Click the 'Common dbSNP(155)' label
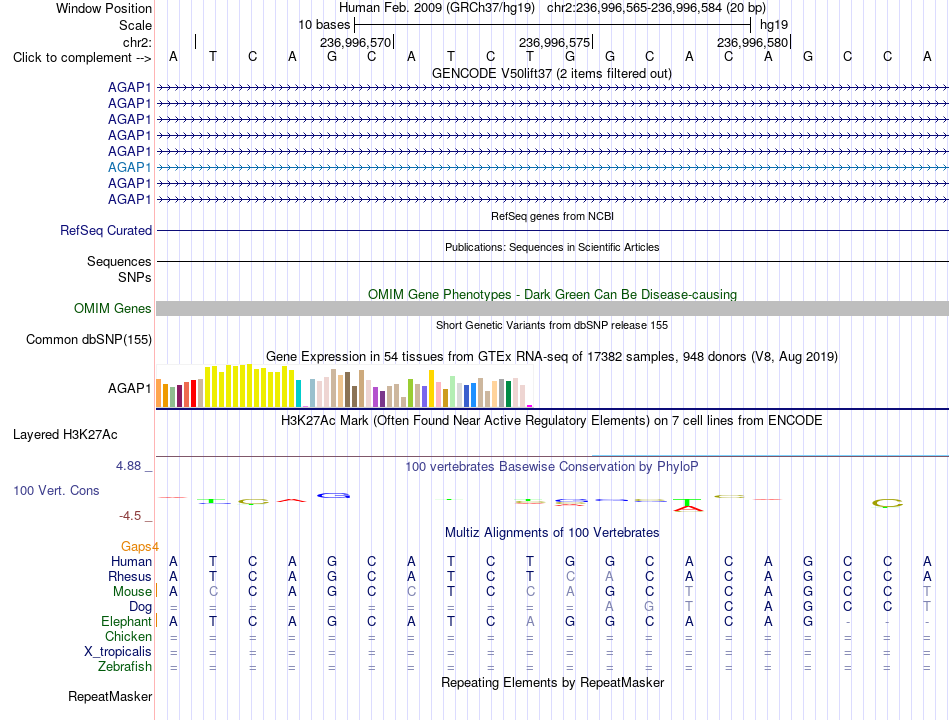Image resolution: width=950 pixels, height=720 pixels. pos(88,339)
